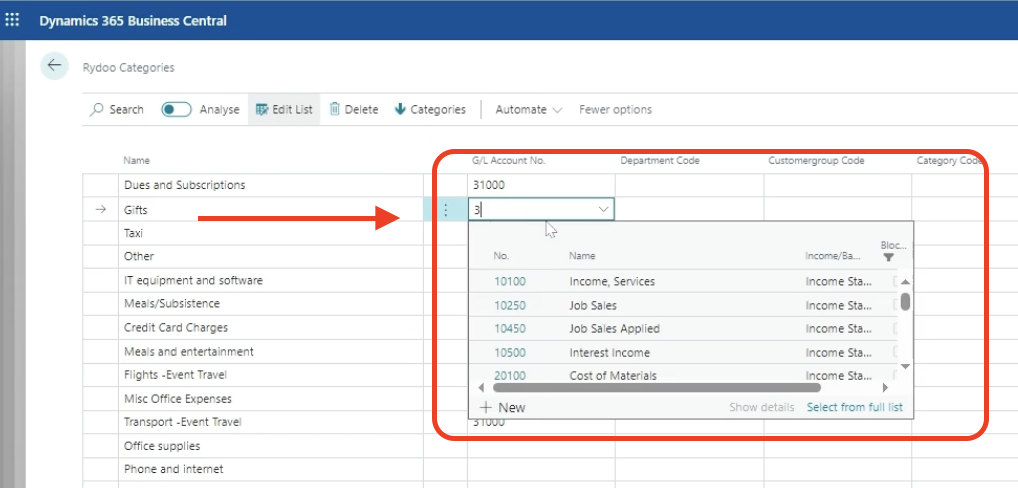This screenshot has height=488, width=1018.
Task: Select Misc Office Expenses row
Action: [178, 398]
